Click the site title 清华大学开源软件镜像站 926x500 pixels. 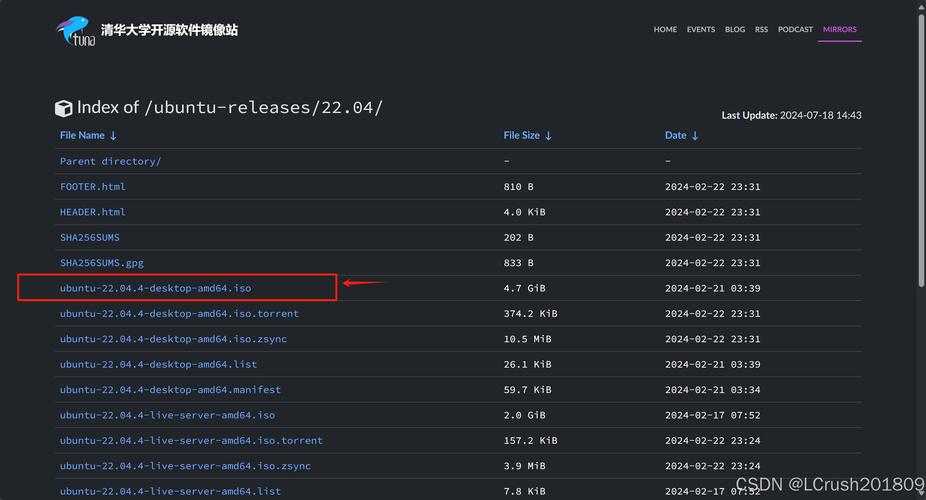(169, 30)
